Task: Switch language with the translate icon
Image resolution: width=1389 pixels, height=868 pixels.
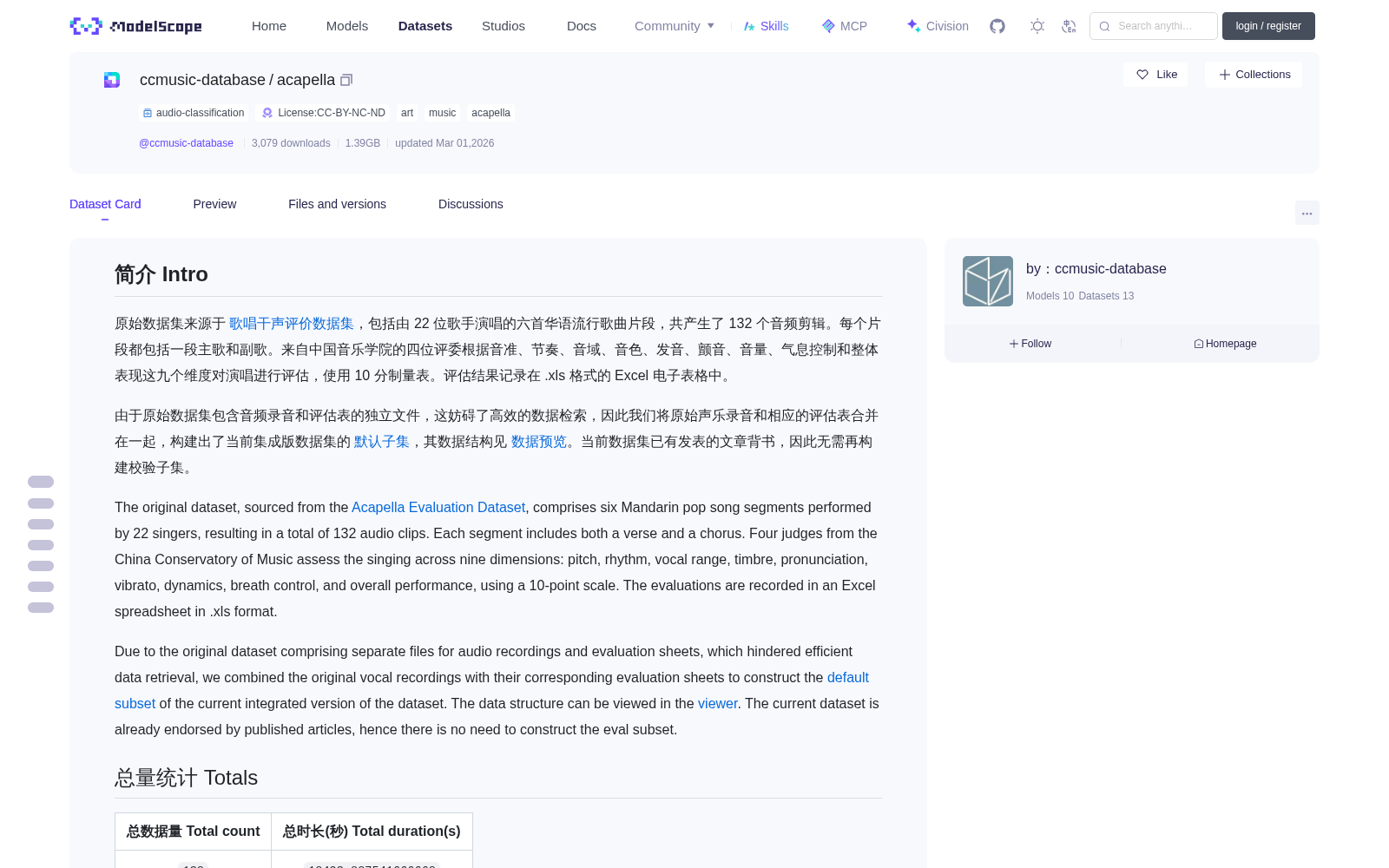Action: [x=1069, y=26]
